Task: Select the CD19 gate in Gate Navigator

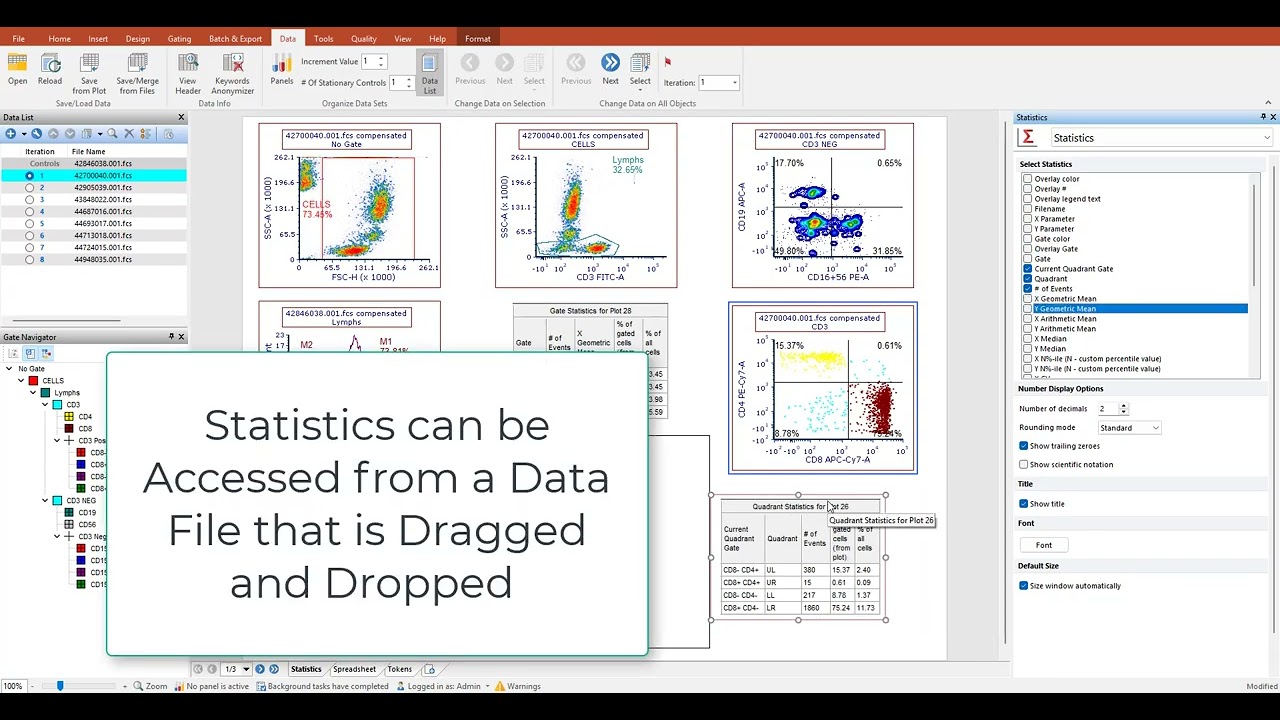Action: (87, 513)
